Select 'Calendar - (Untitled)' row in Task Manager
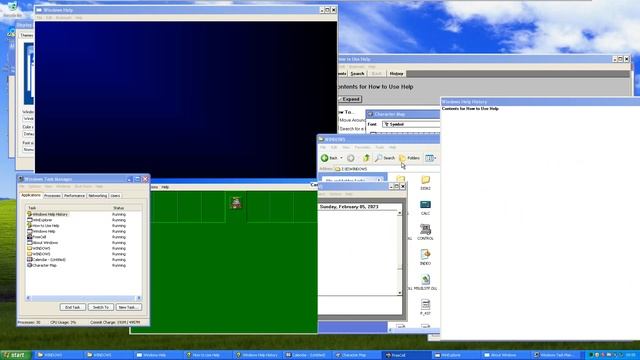The width and height of the screenshot is (640, 360). point(84,260)
